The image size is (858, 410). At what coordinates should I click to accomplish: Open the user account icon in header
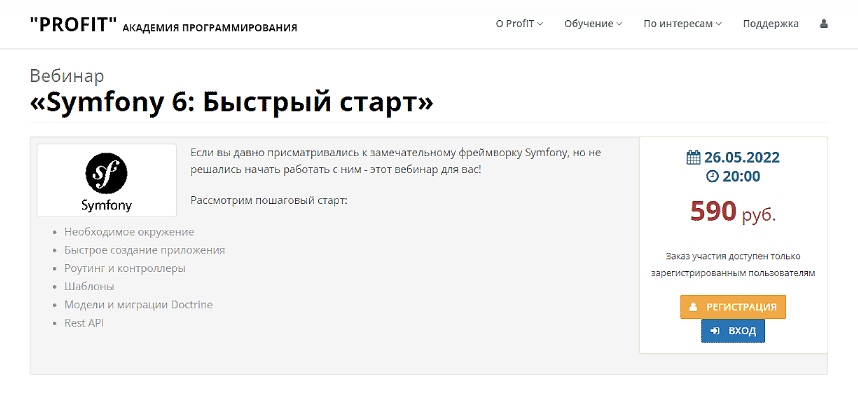(x=824, y=24)
